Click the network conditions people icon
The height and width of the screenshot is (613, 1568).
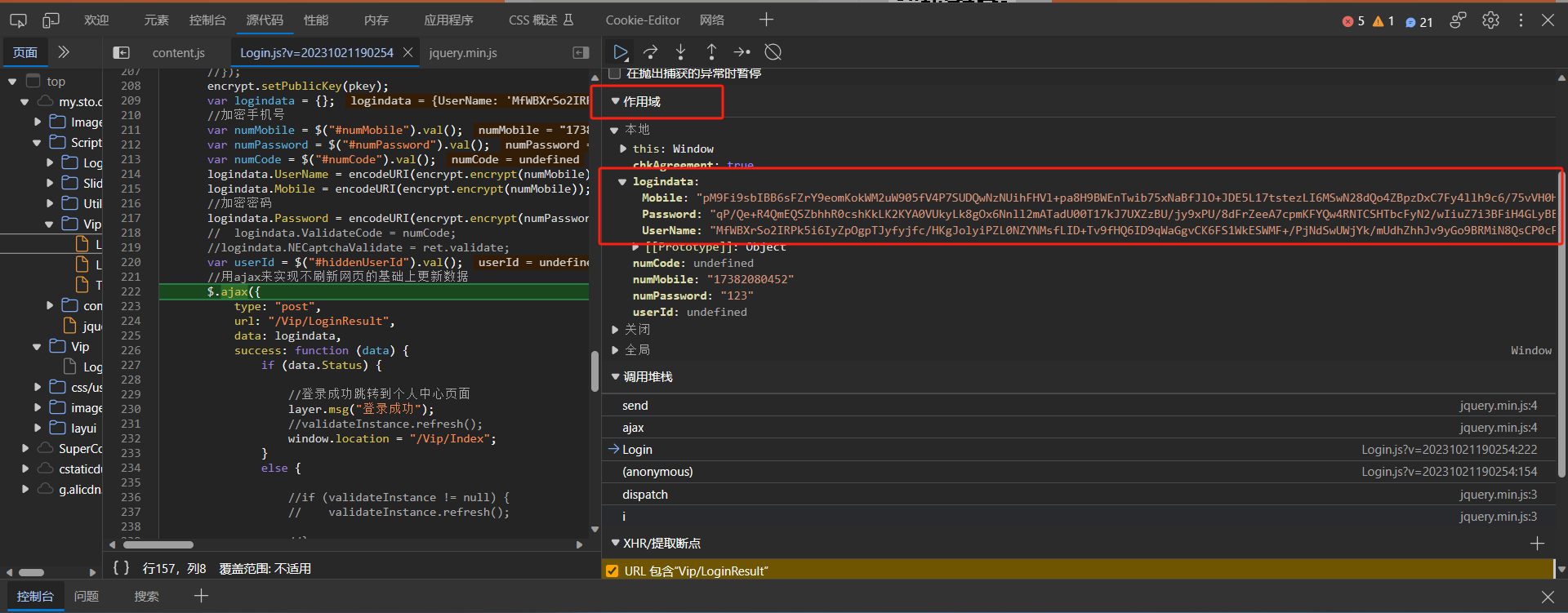pyautogui.click(x=1458, y=20)
